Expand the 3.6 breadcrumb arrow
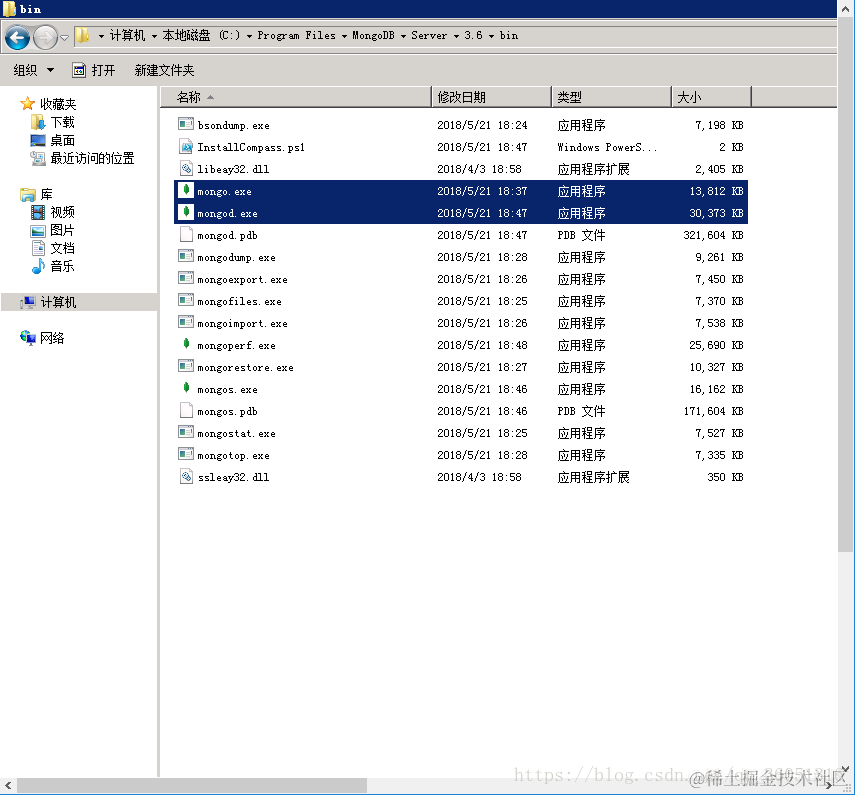The height and width of the screenshot is (795, 855). (491, 36)
